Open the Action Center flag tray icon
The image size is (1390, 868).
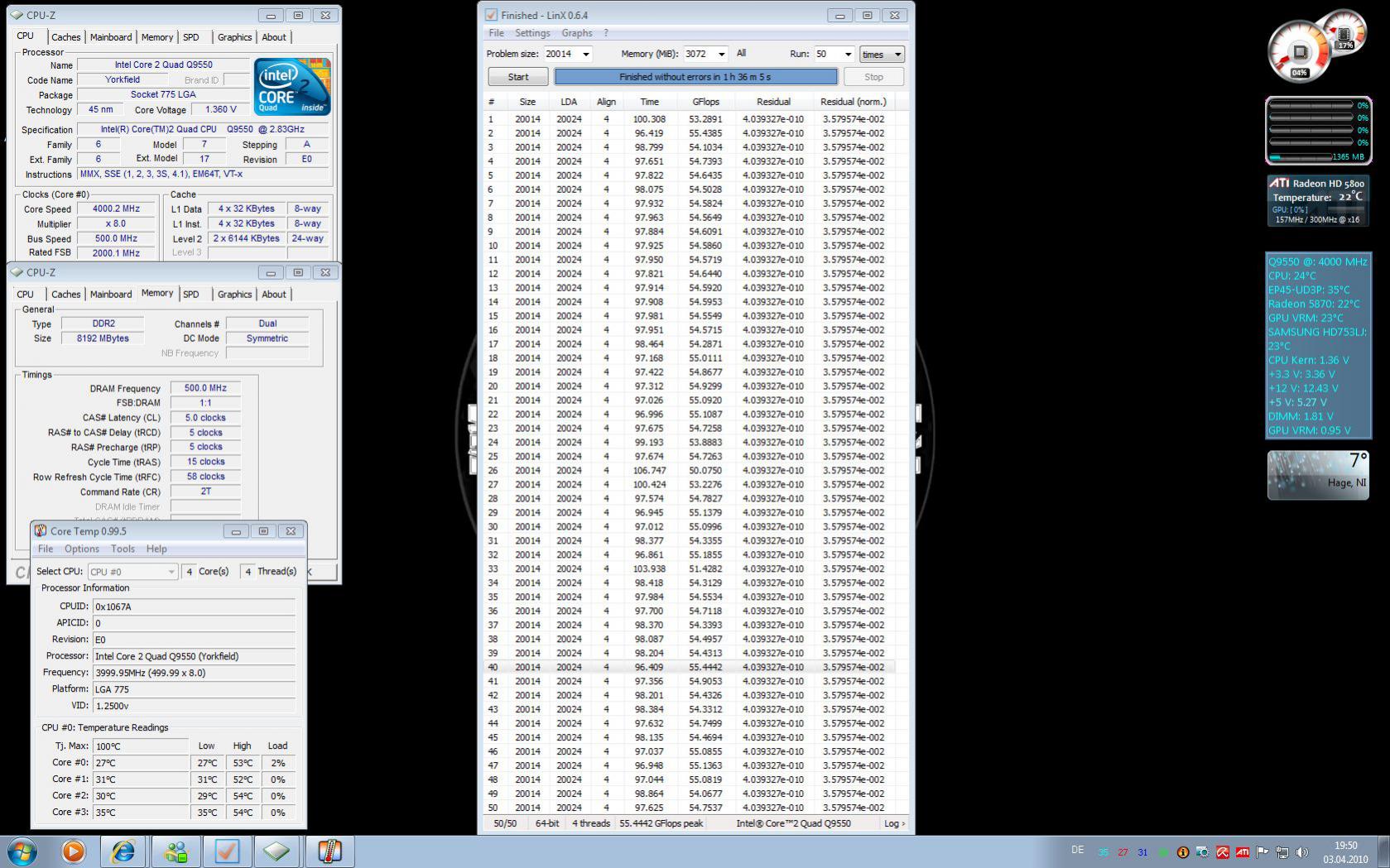(x=1262, y=852)
